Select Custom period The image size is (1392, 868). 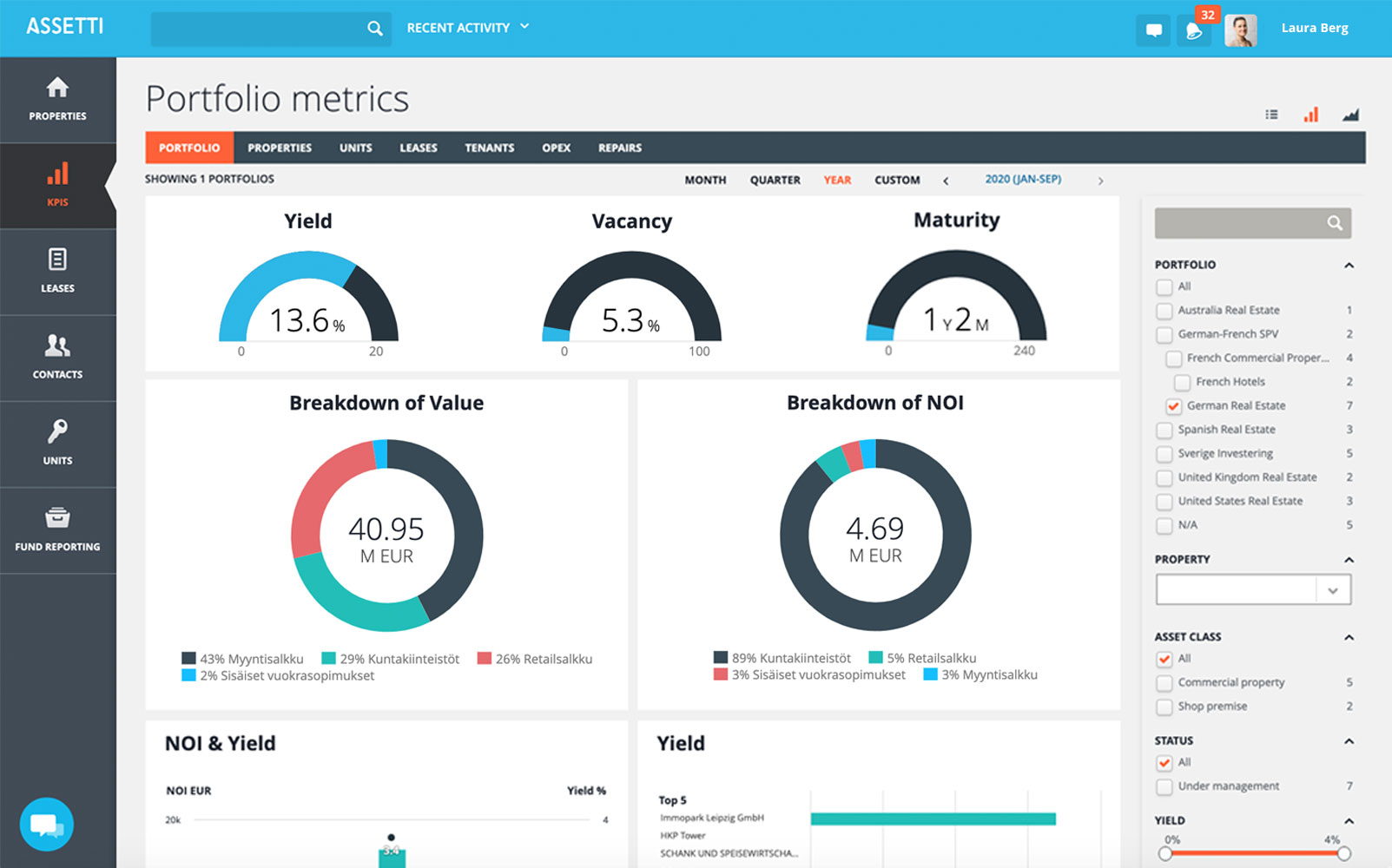897,181
